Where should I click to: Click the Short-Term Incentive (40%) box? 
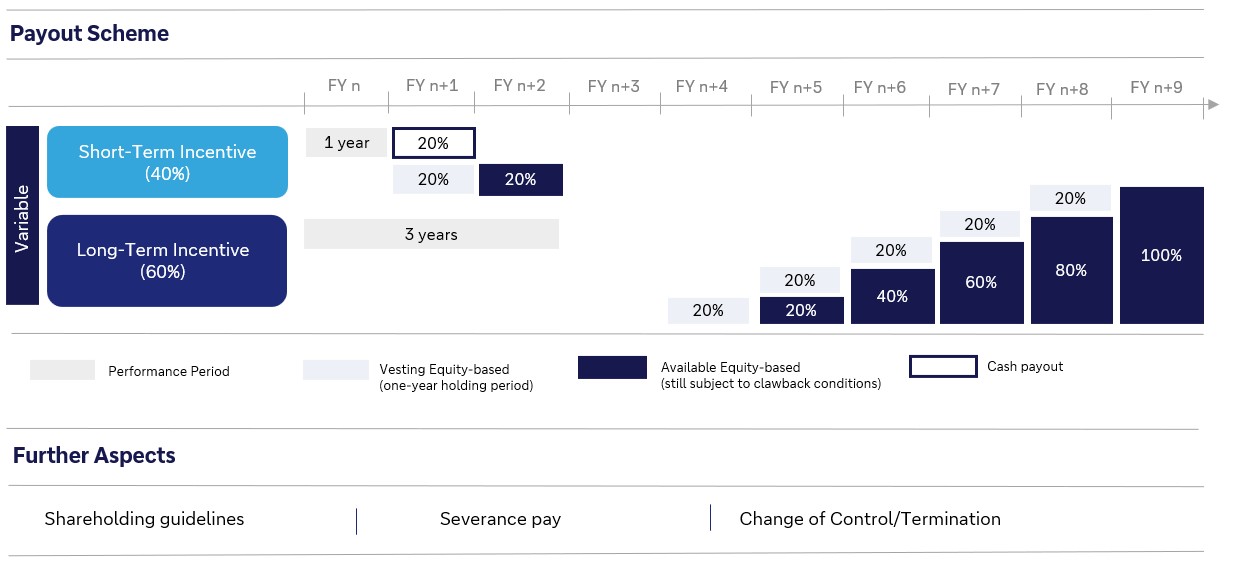pos(167,162)
